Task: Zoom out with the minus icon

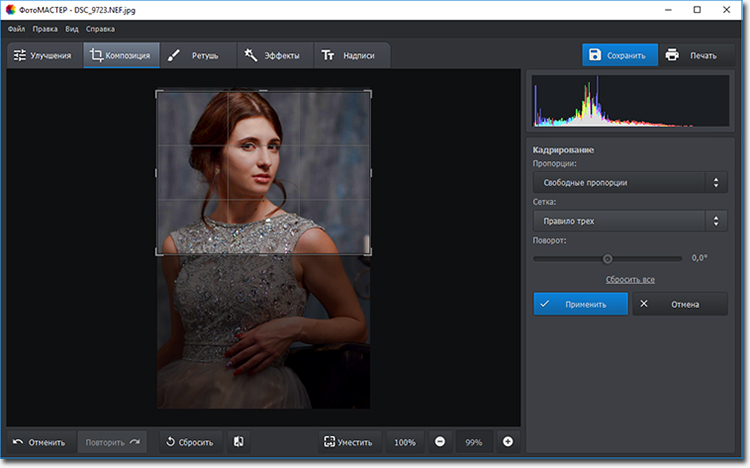Action: [x=440, y=441]
